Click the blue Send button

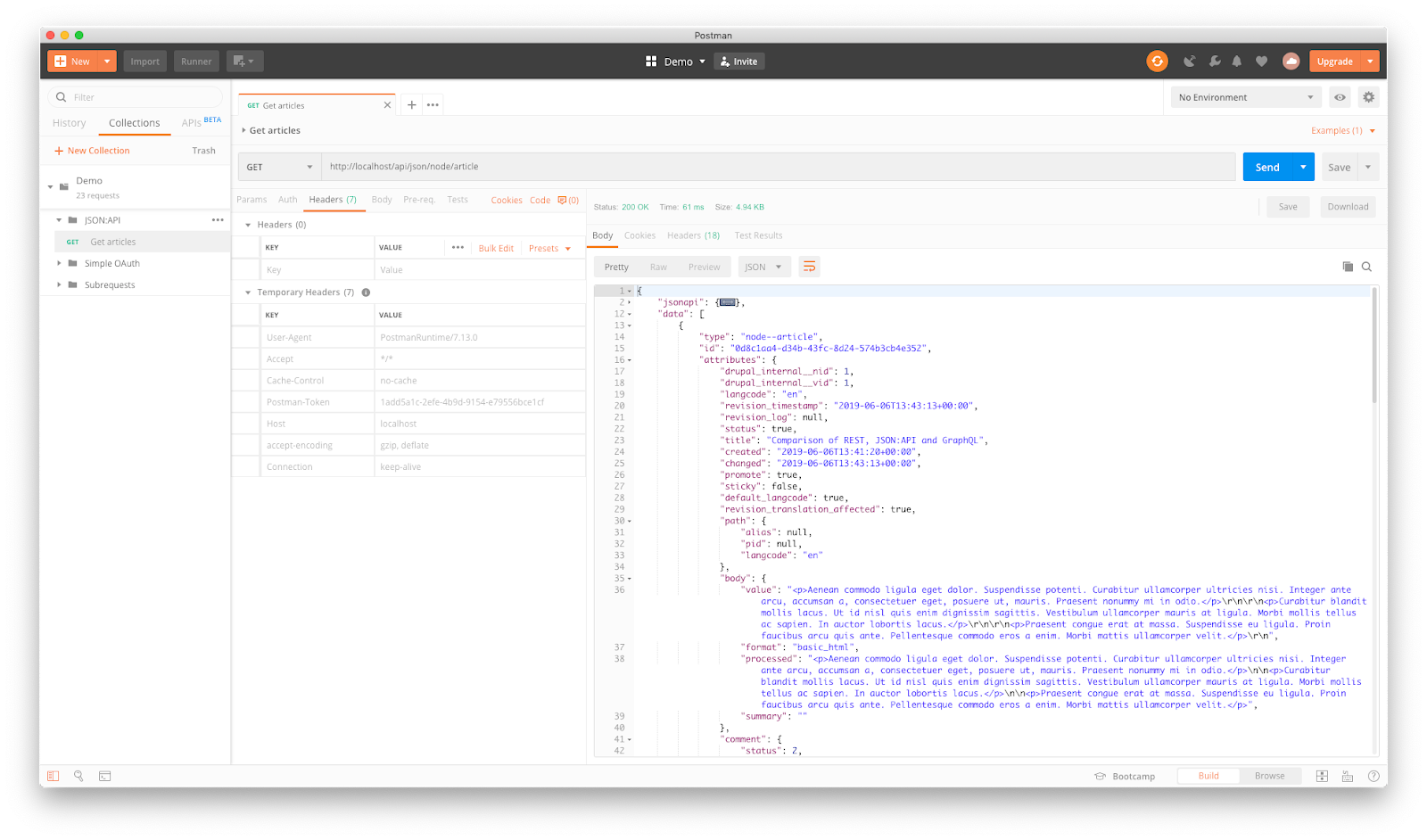[x=1267, y=167]
